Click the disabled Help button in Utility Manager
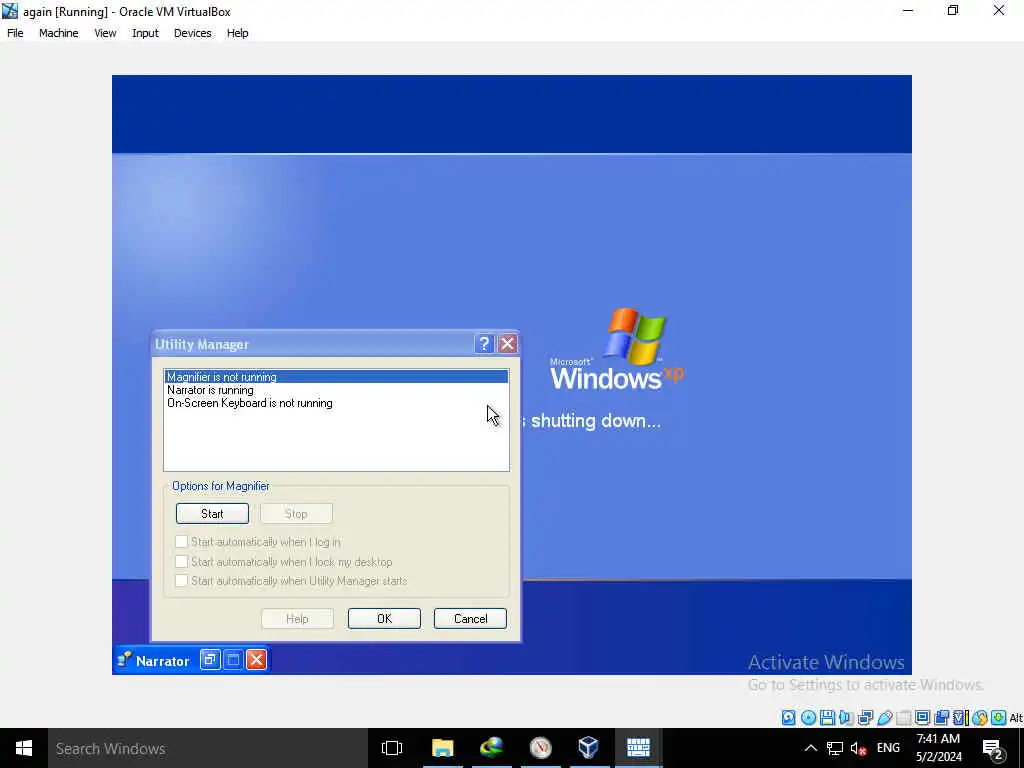The height and width of the screenshot is (768, 1024). point(297,618)
